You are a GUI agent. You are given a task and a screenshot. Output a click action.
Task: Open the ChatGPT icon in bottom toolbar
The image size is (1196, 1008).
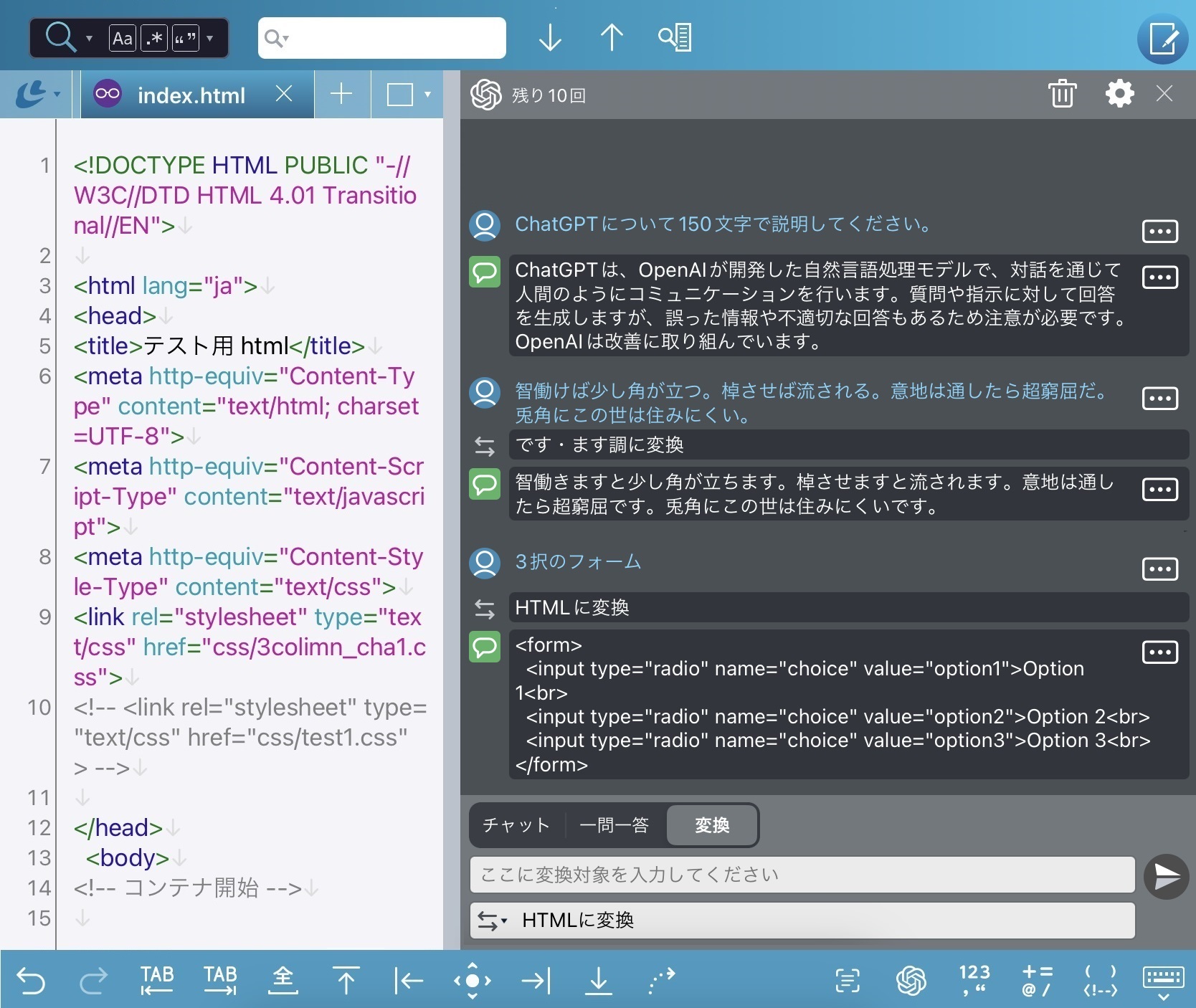coord(911,980)
